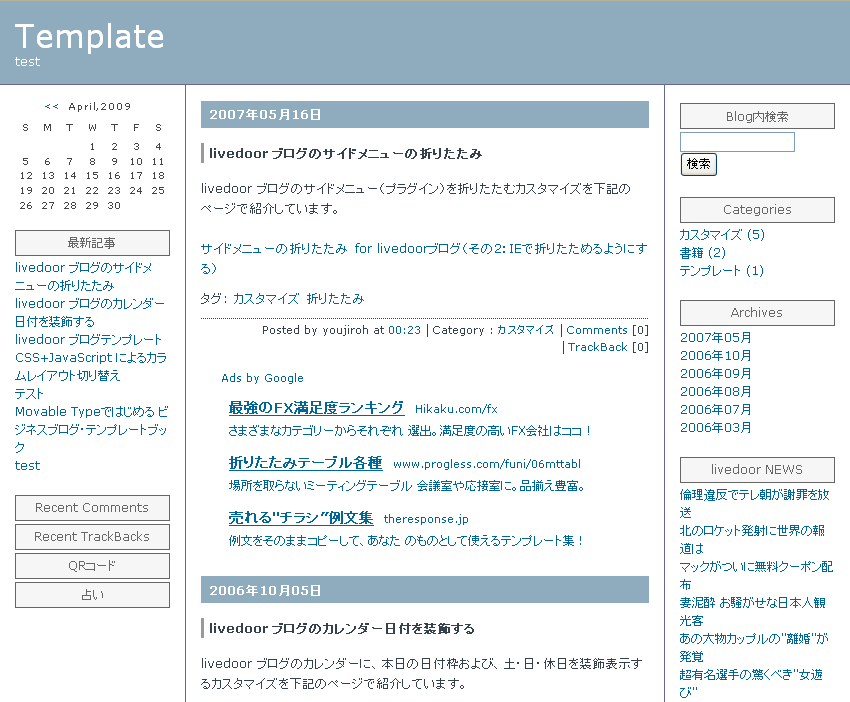Screen dimensions: 850x702
Task: Open the 2006年10月 archive
Action: (716, 356)
